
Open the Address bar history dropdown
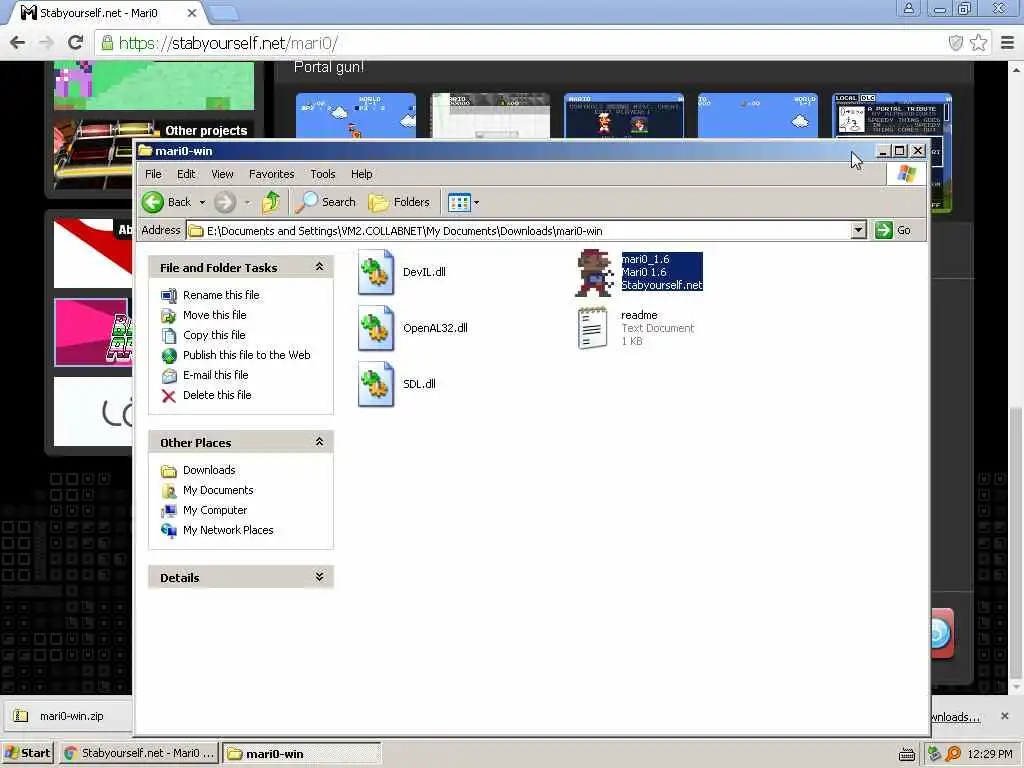[858, 230]
